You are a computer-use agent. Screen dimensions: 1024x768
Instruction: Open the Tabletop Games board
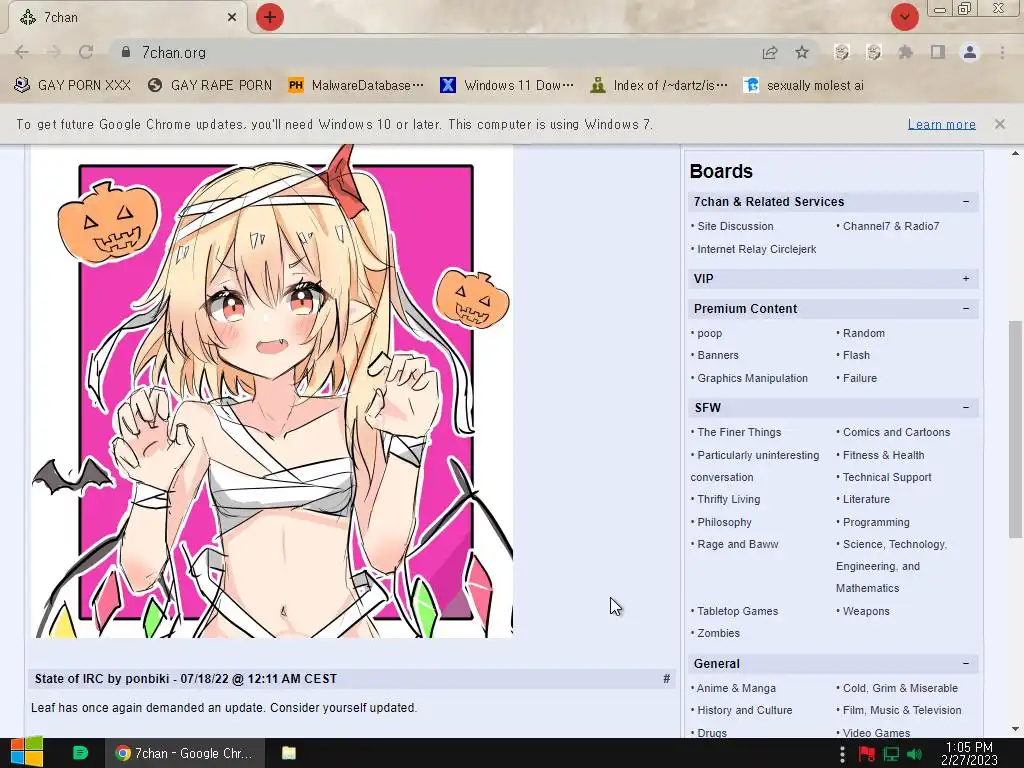pos(737,611)
